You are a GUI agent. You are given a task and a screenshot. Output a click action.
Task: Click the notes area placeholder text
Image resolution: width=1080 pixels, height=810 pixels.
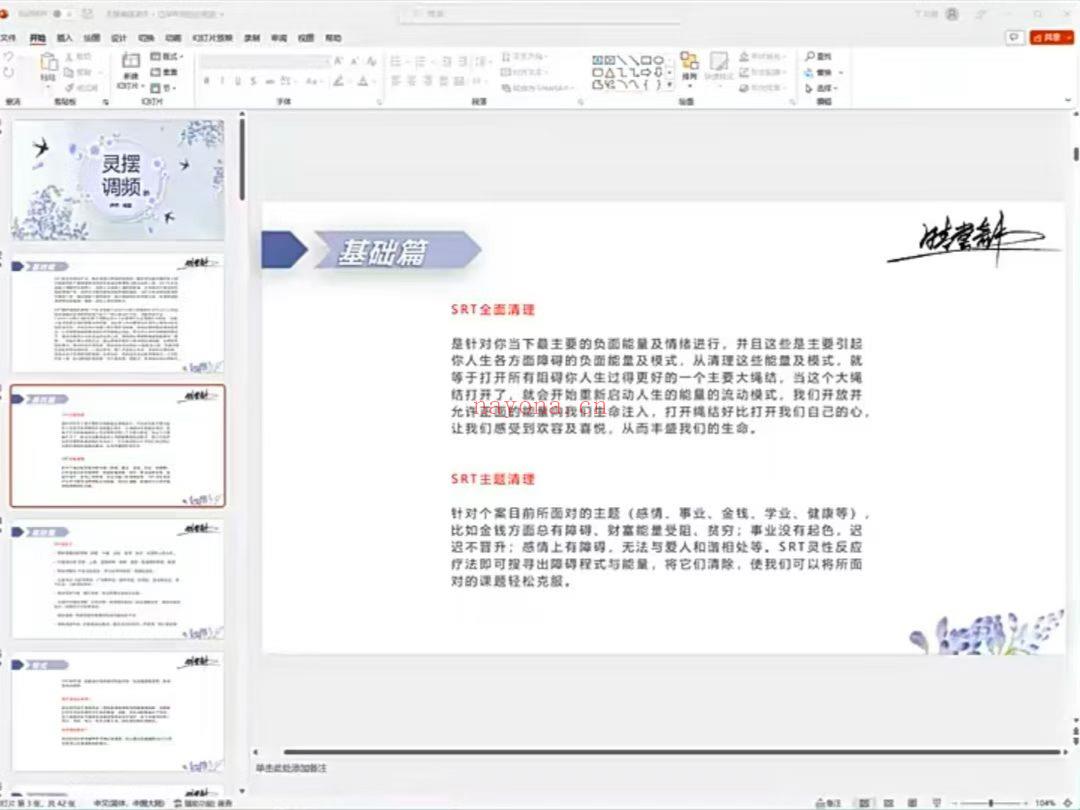[x=291, y=767]
